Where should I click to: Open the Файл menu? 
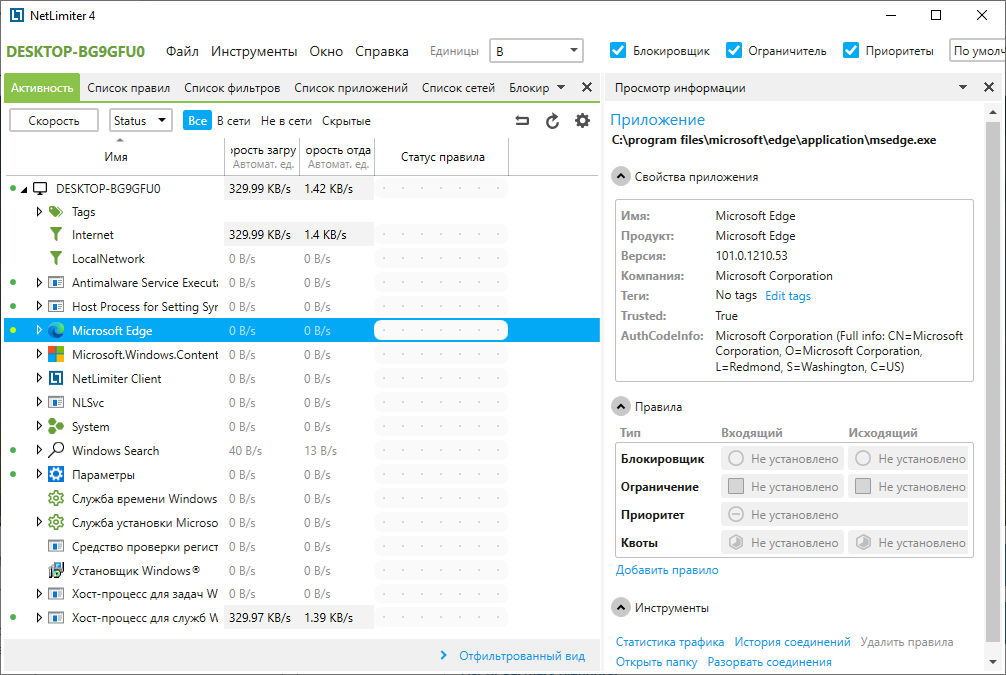pos(182,51)
